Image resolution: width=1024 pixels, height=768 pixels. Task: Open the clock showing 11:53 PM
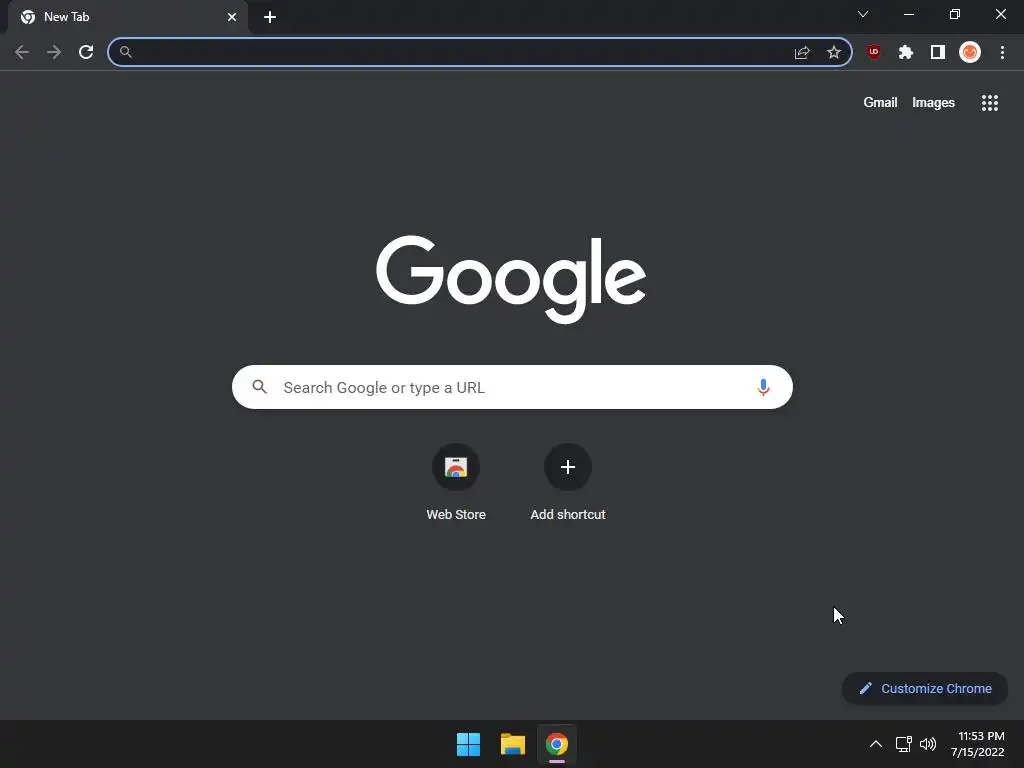pyautogui.click(x=977, y=744)
